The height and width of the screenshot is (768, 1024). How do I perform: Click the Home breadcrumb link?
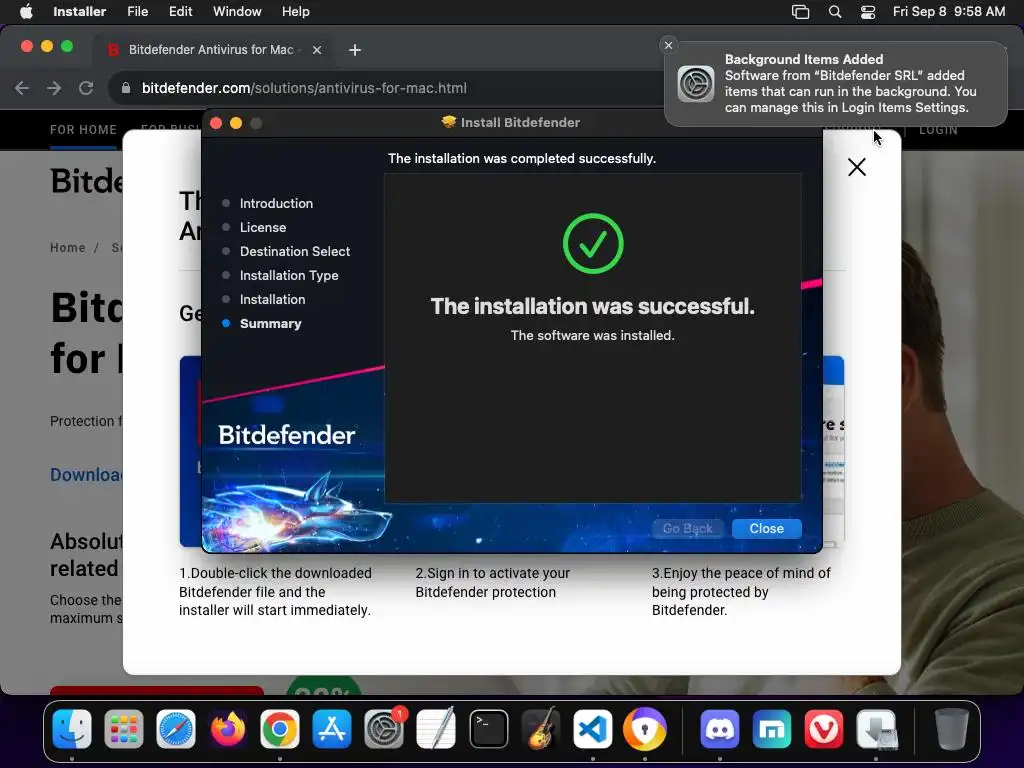point(68,248)
